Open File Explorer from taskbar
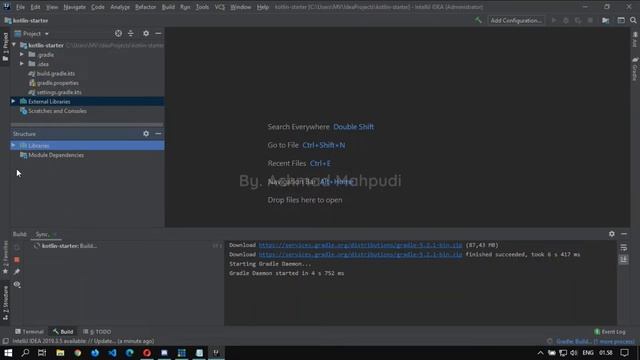The height and width of the screenshot is (360, 640). pyautogui.click(x=60, y=353)
